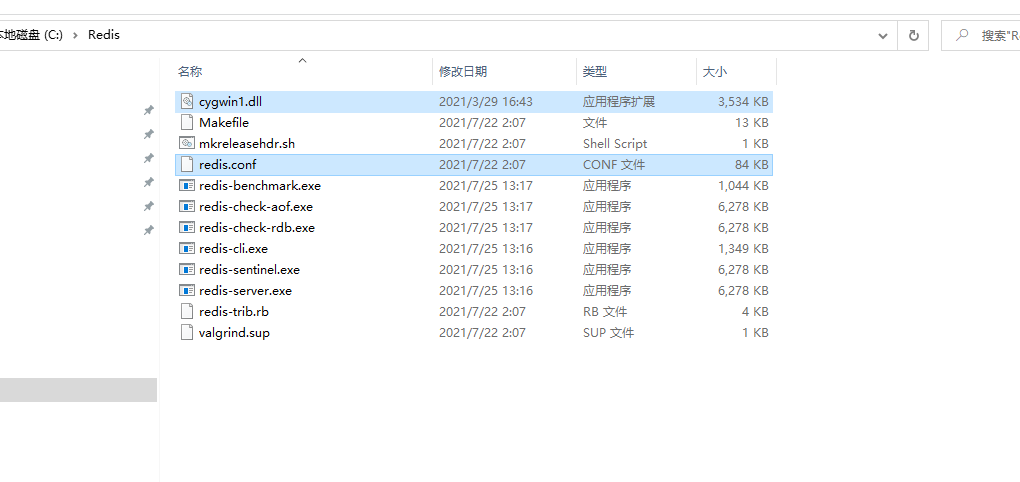1020x482 pixels.
Task: Click the 应用程序扩展 type cell
Action: coord(618,101)
